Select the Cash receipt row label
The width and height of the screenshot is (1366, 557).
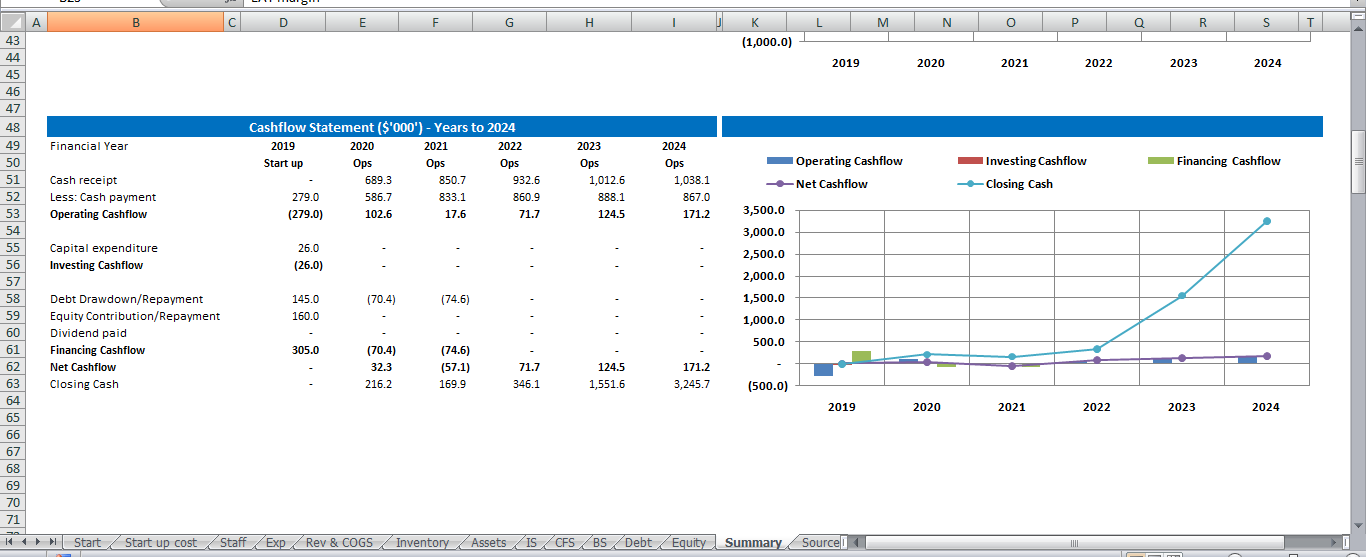(x=84, y=180)
